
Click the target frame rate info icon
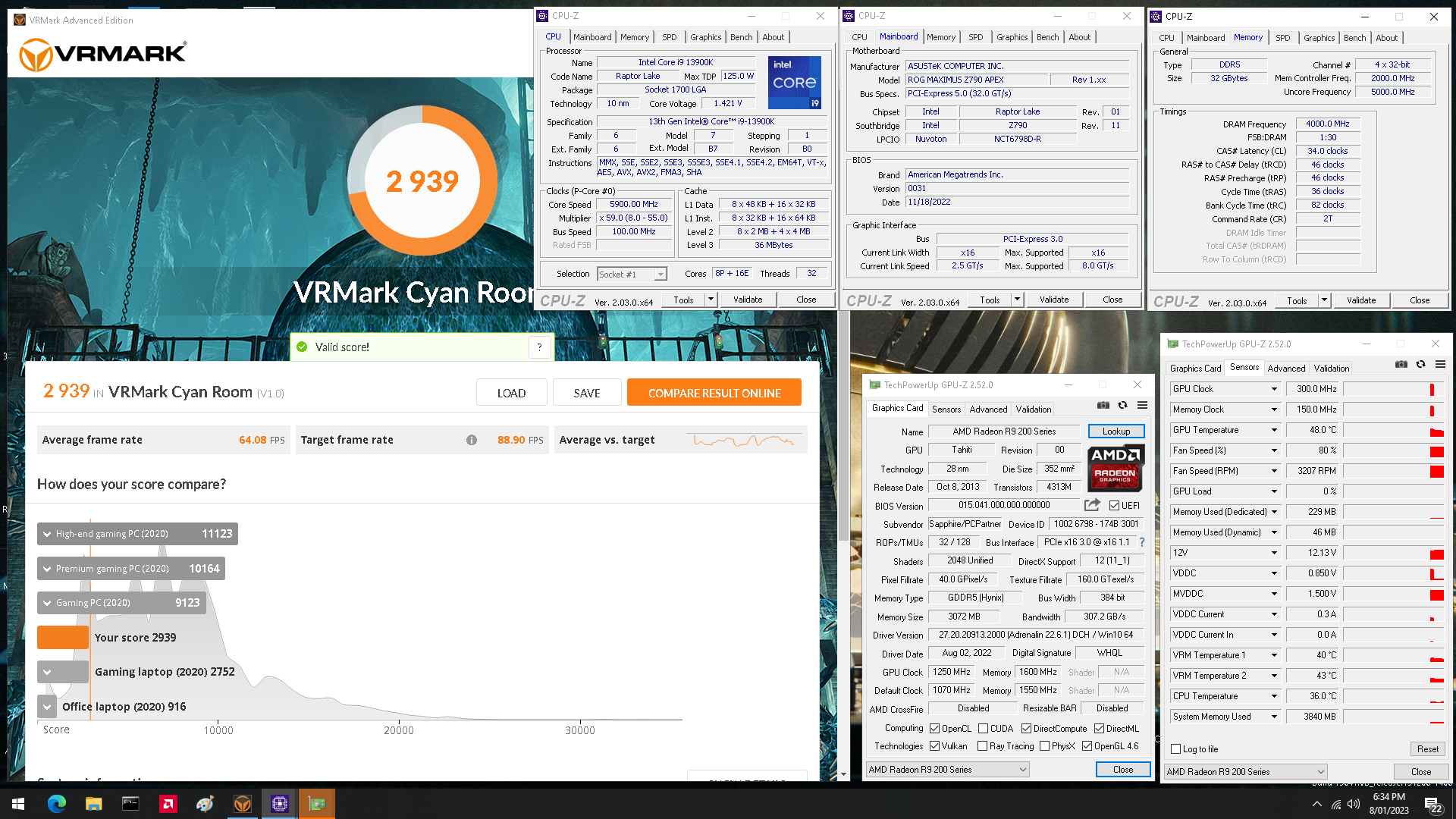[472, 440]
